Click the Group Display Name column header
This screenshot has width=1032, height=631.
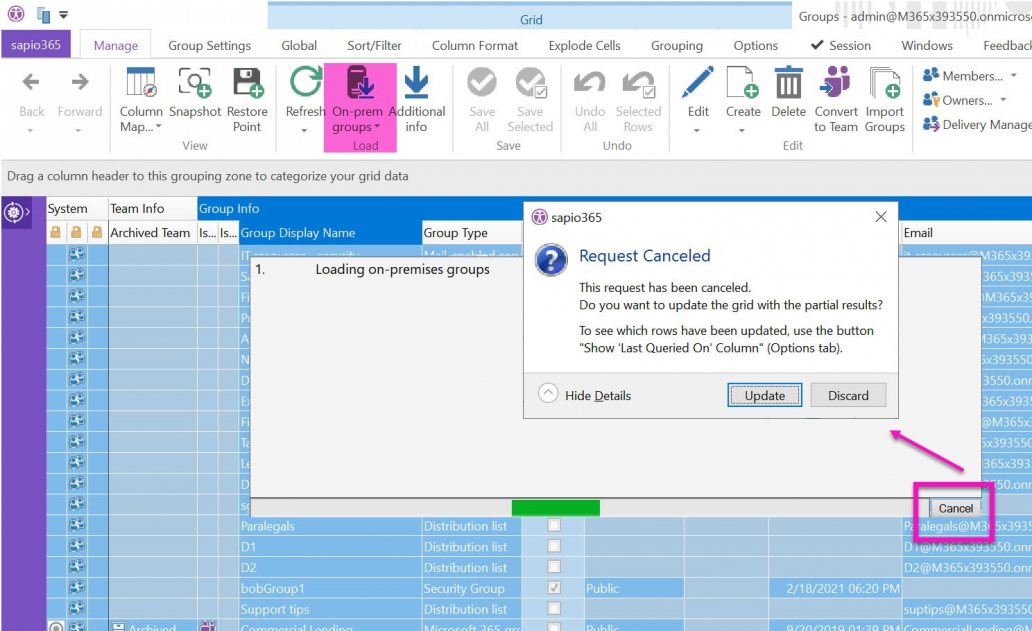click(x=330, y=232)
